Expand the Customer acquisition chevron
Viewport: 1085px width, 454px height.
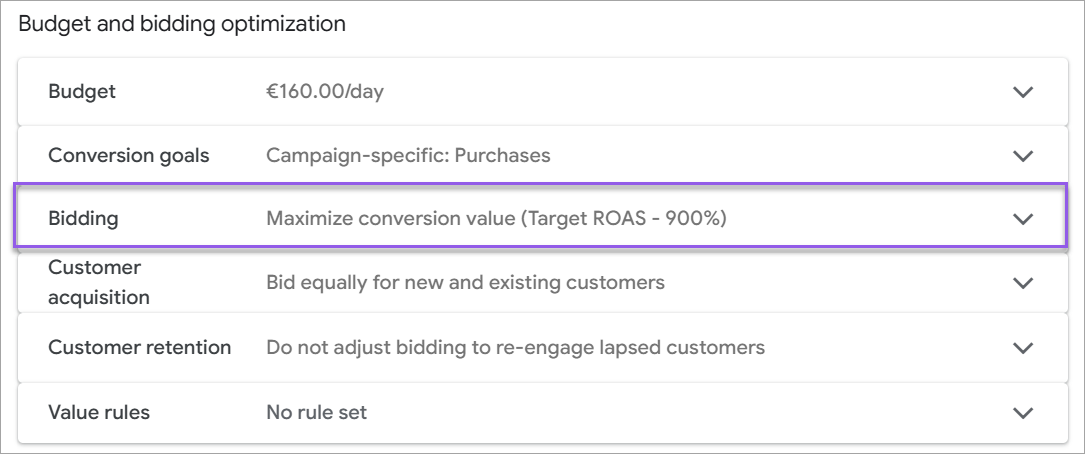(1022, 283)
